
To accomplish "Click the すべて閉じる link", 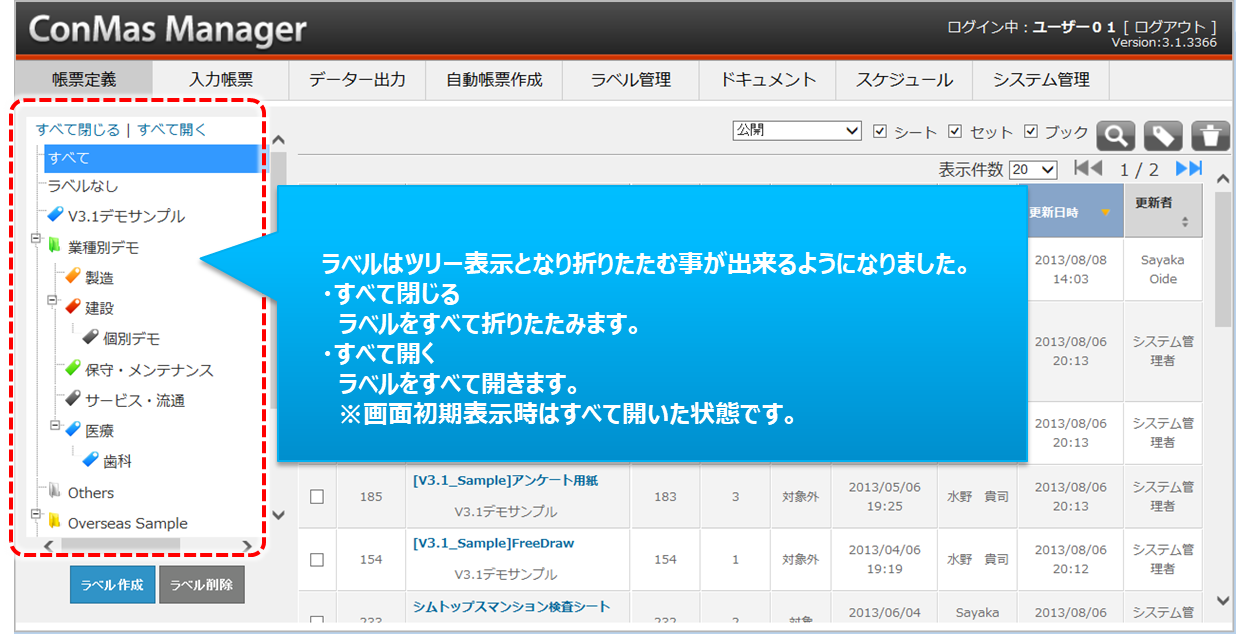I will (77, 129).
